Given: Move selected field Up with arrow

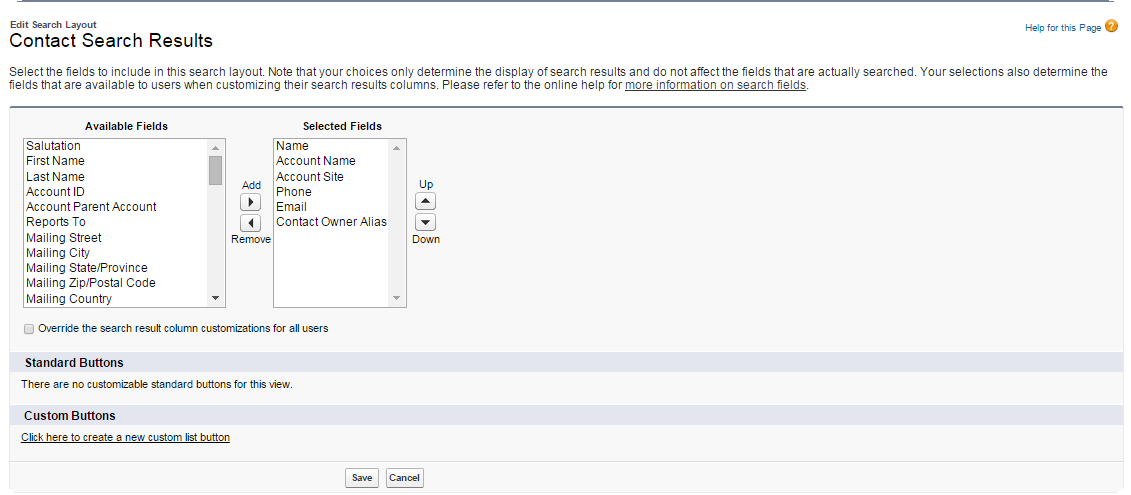Looking at the screenshot, I should pyautogui.click(x=426, y=202).
